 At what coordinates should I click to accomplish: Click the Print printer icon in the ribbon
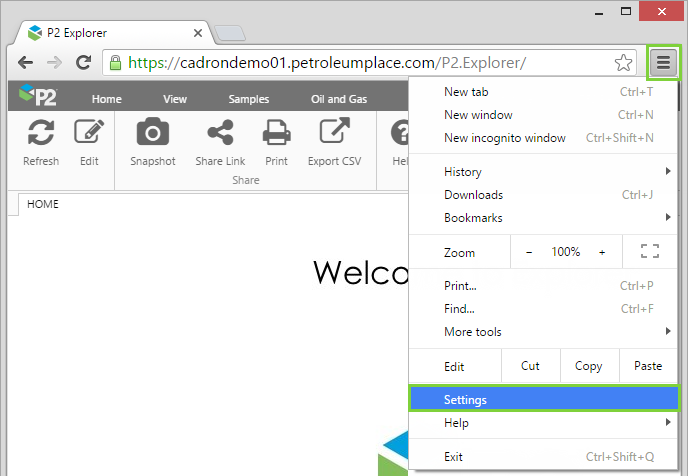pyautogui.click(x=276, y=132)
